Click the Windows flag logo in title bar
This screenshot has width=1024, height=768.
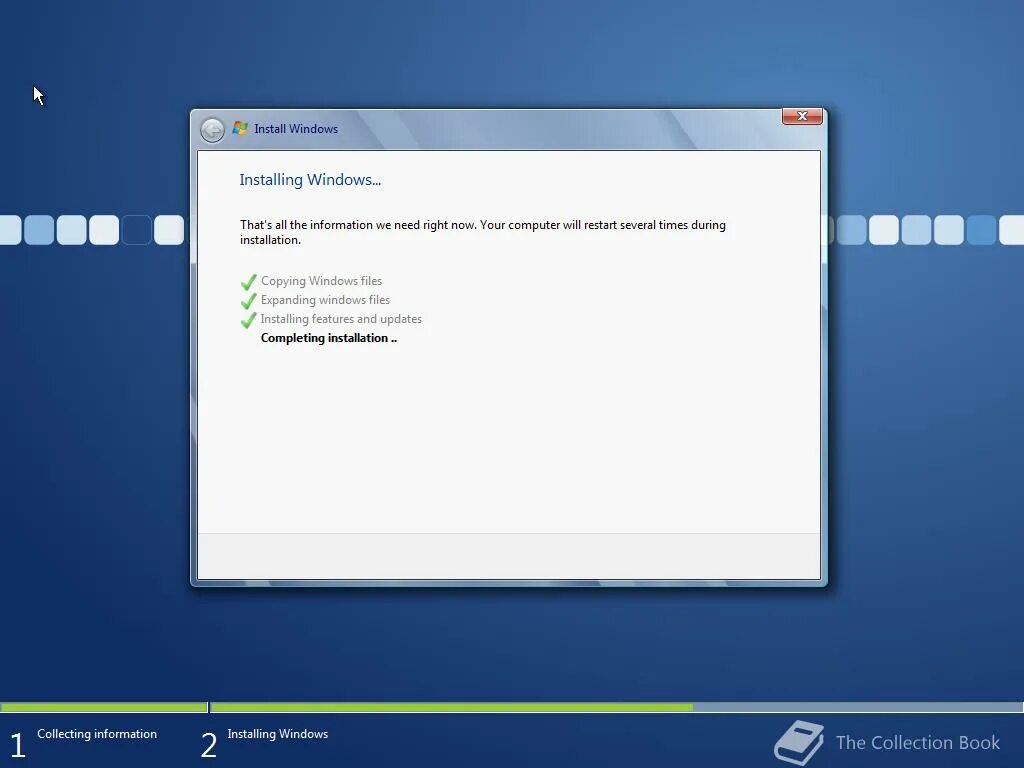pyautogui.click(x=240, y=129)
